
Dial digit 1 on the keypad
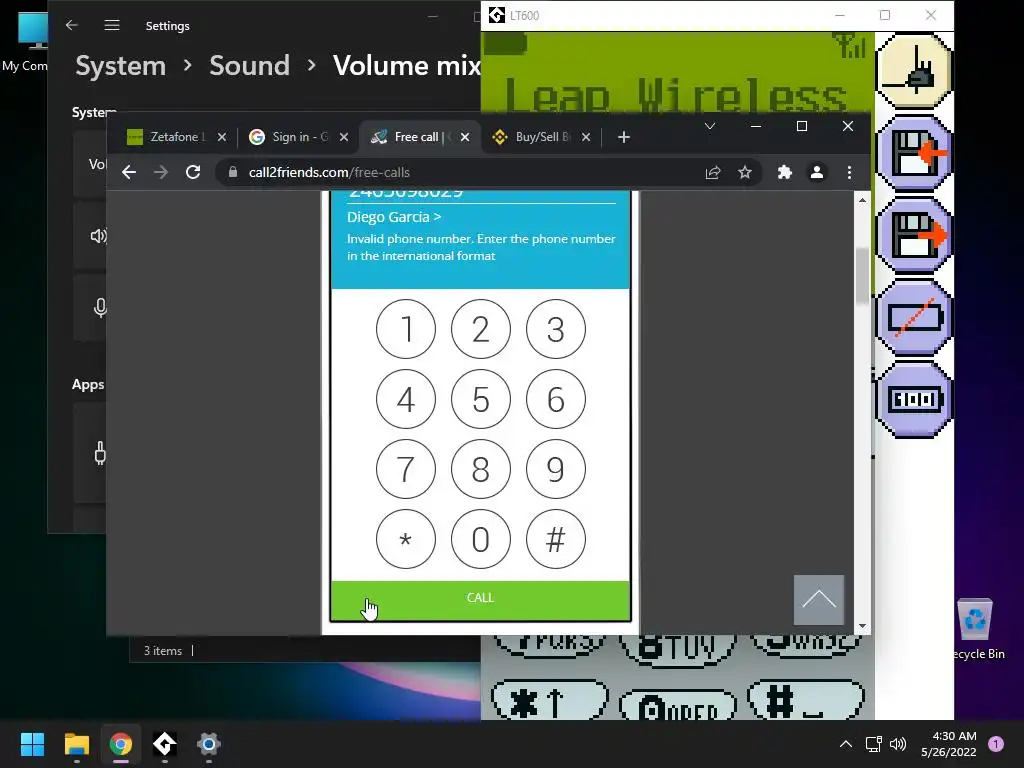tap(406, 329)
